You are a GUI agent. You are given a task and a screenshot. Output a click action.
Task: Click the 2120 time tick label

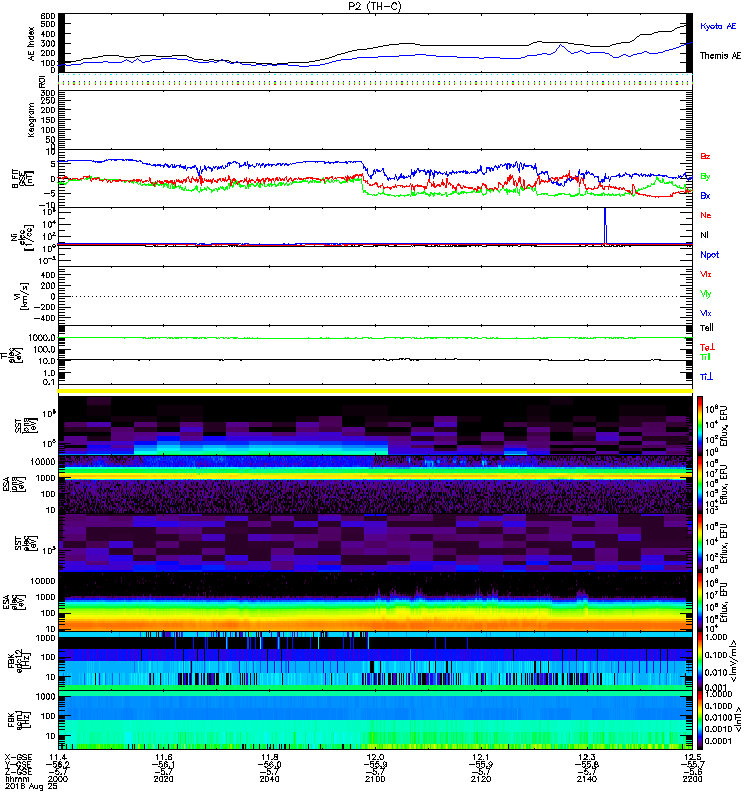pyautogui.click(x=481, y=779)
